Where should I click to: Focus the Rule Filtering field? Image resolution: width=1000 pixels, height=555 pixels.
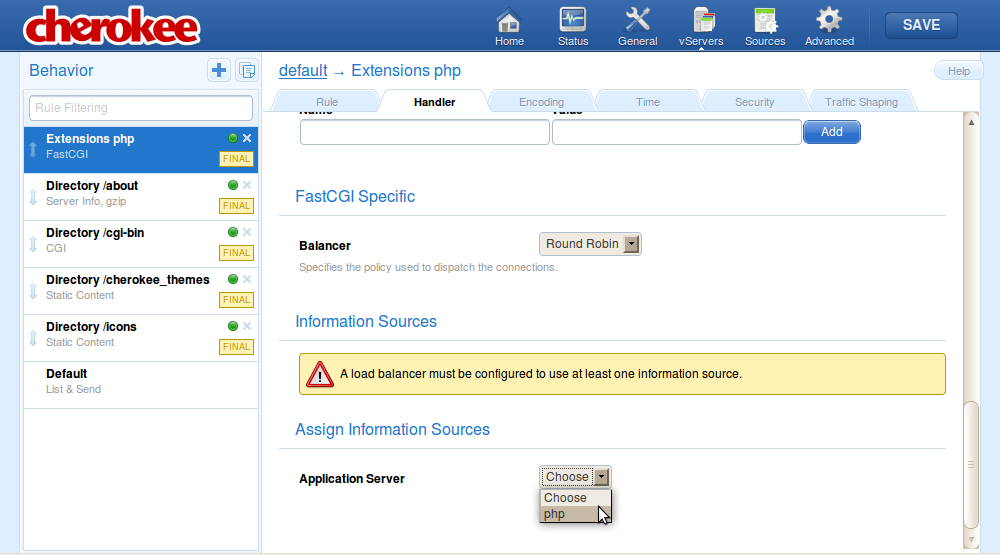click(141, 108)
